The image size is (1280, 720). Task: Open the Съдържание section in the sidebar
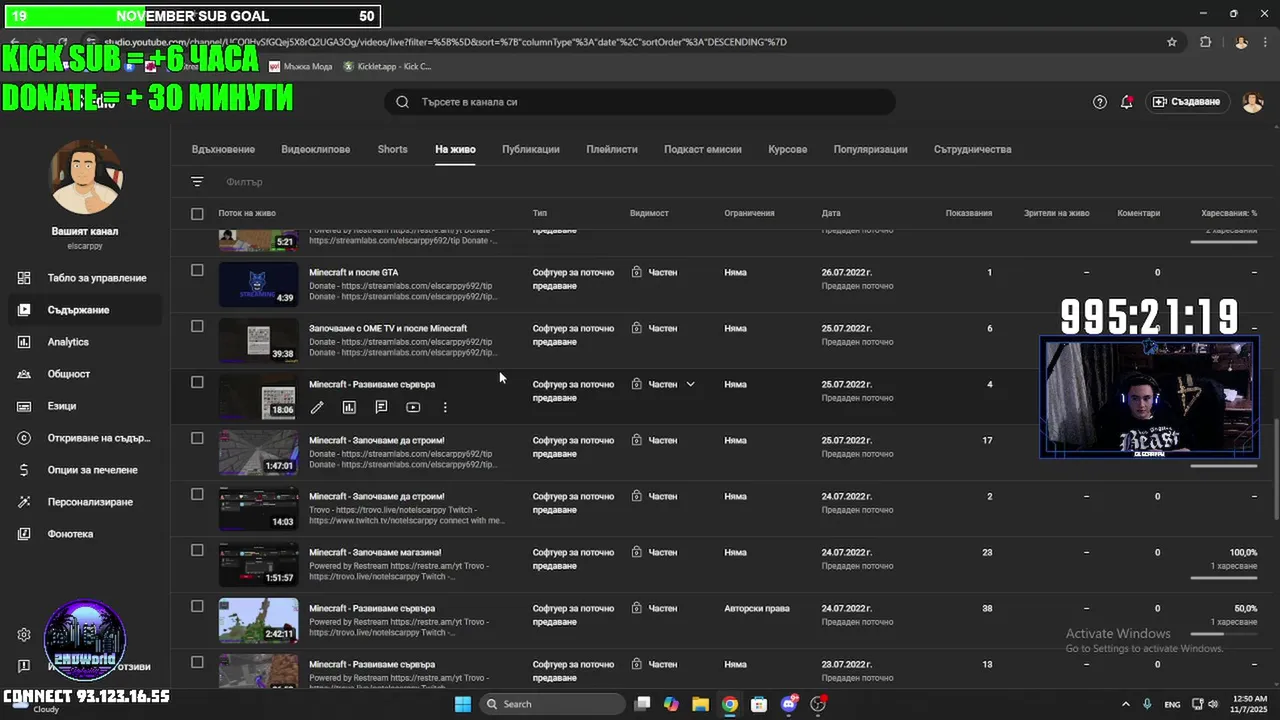click(x=85, y=310)
